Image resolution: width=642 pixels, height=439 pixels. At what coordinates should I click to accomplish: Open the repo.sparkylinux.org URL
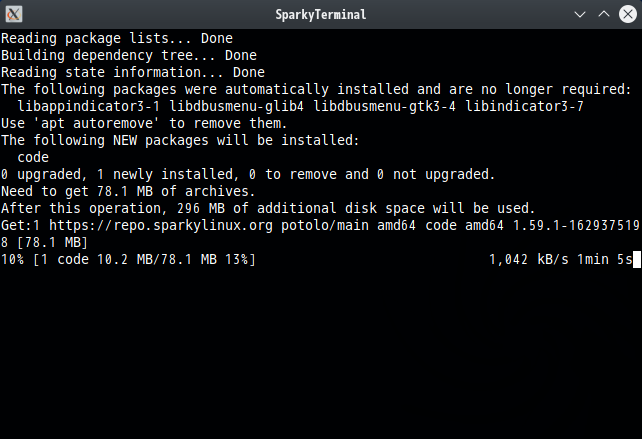point(160,226)
